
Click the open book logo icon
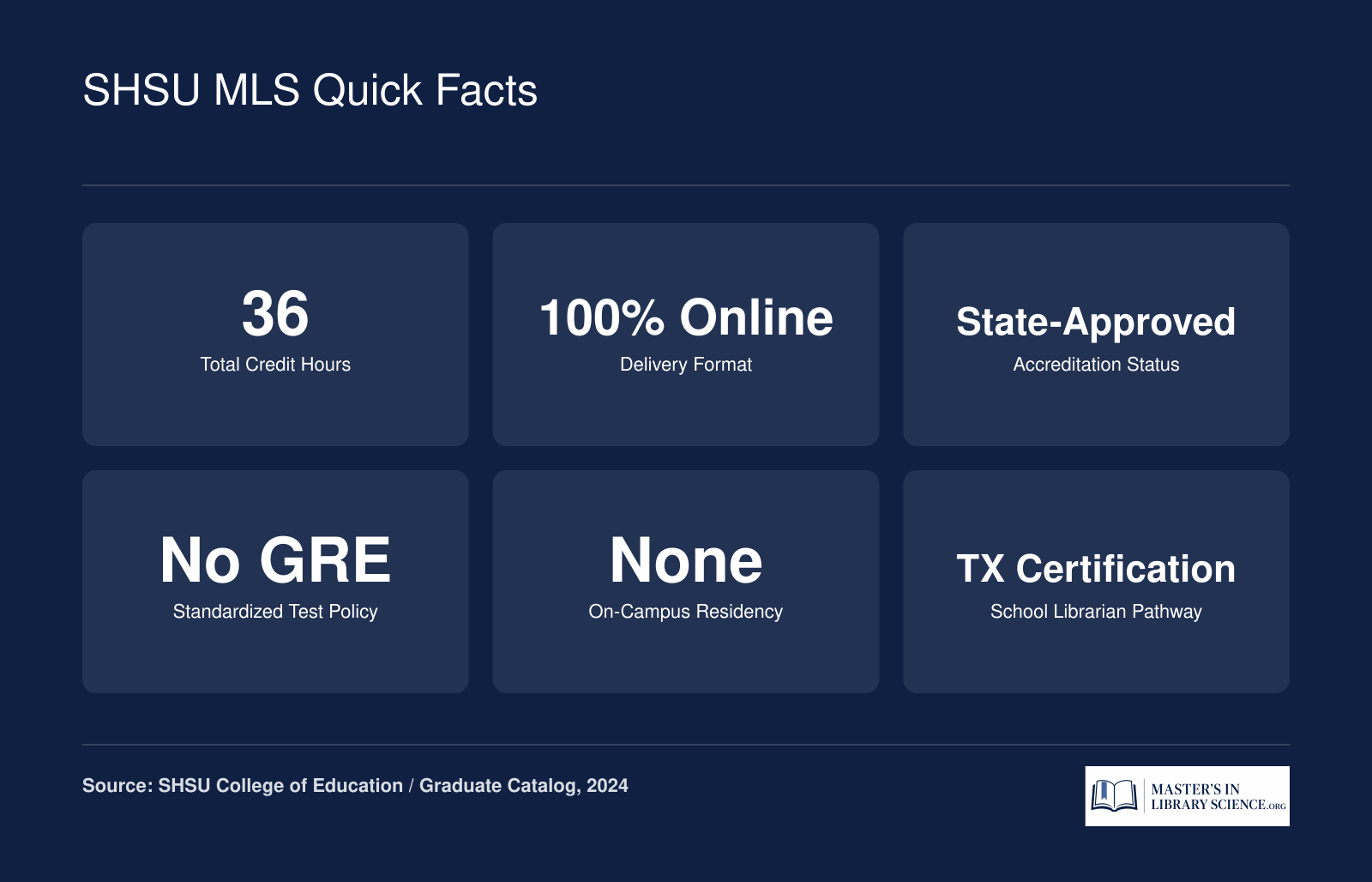(x=1114, y=796)
